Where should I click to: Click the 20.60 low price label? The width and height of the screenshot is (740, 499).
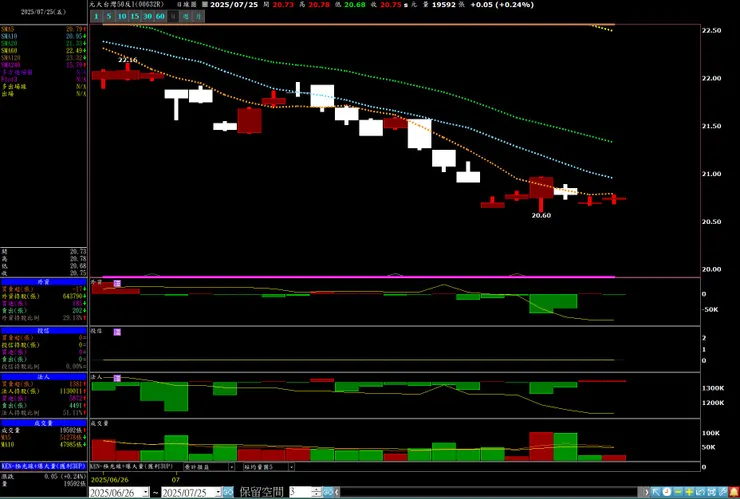coord(541,215)
